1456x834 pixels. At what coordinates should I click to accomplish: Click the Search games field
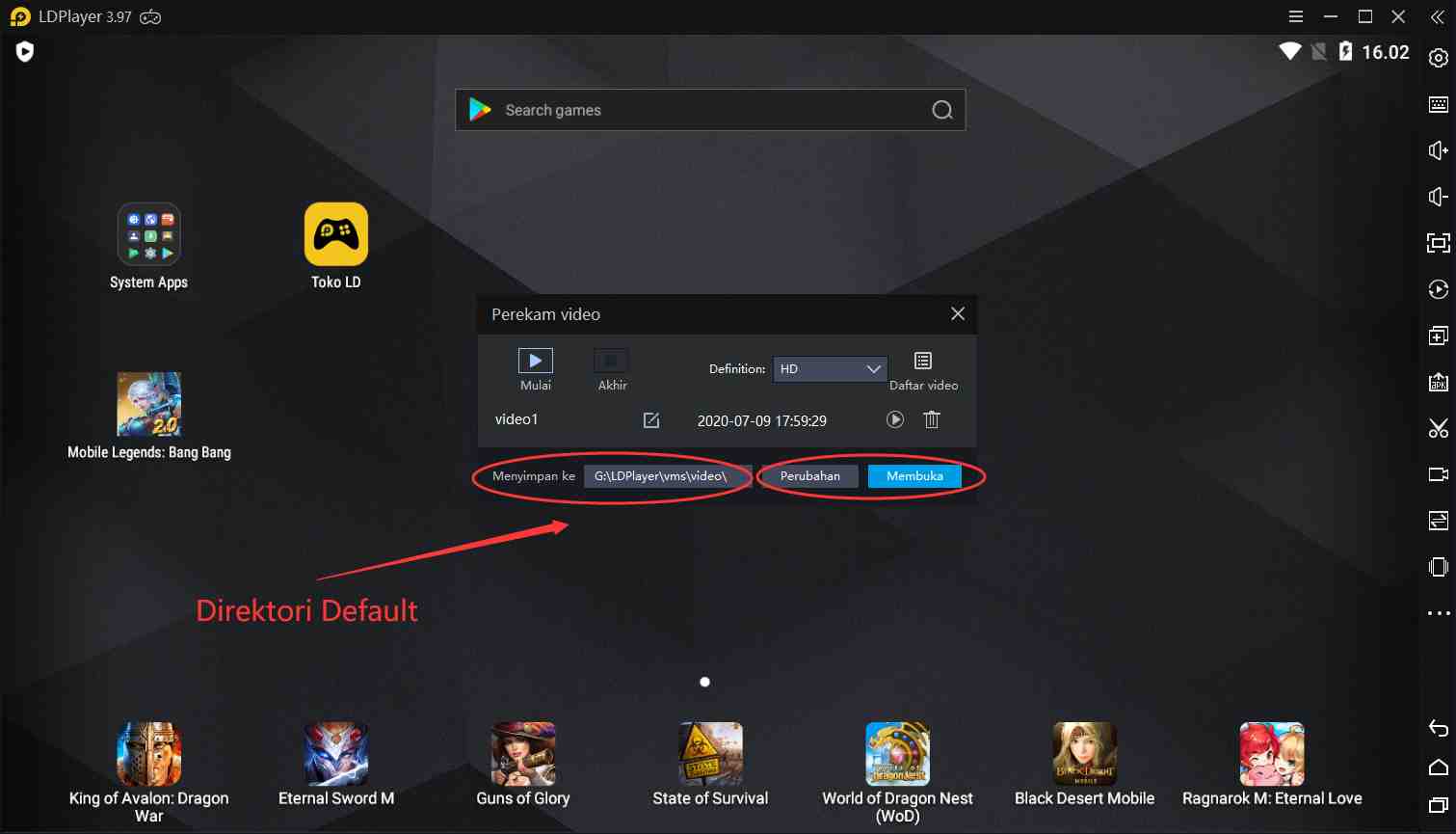click(x=710, y=110)
